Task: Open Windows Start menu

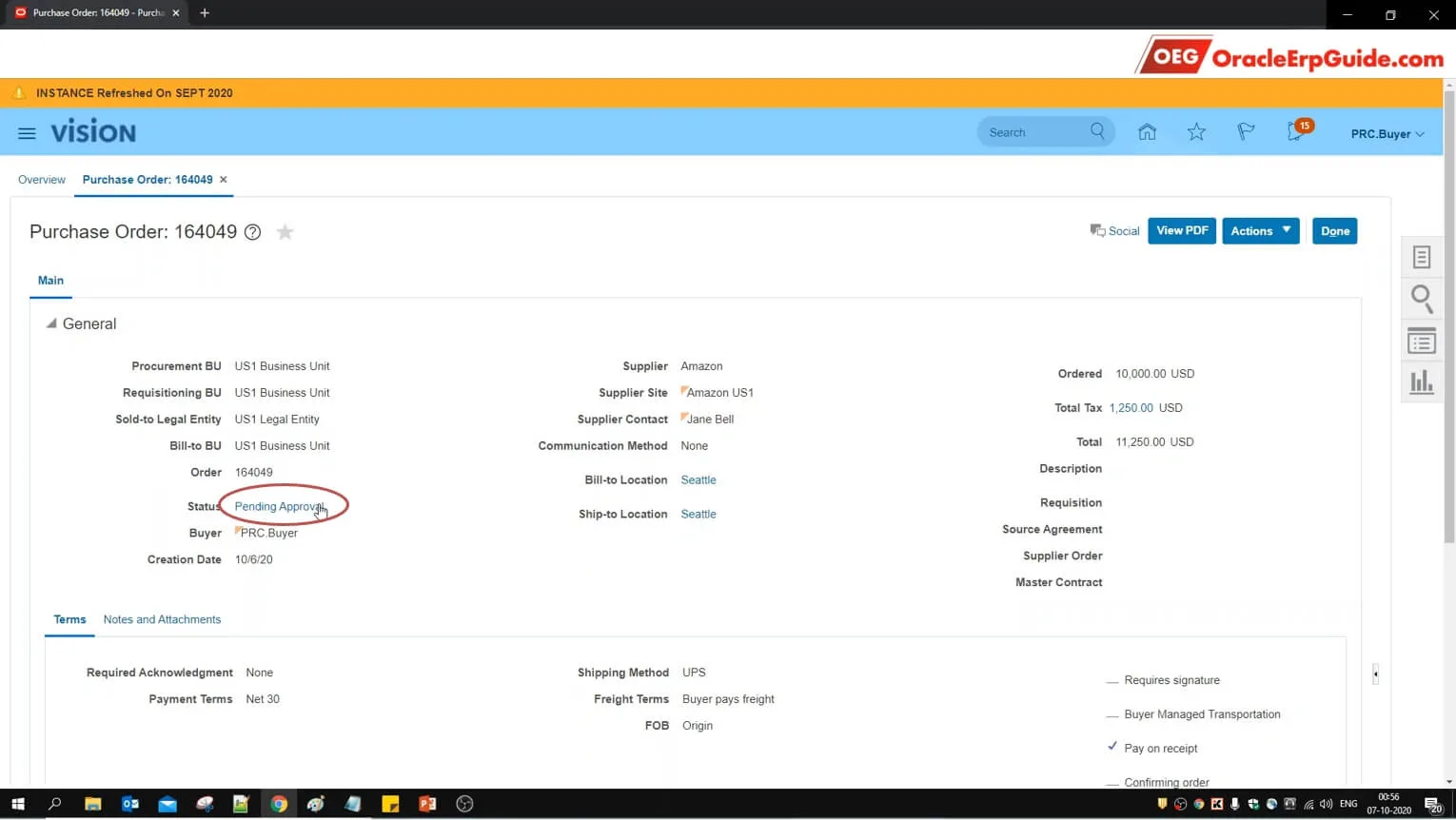Action: pyautogui.click(x=18, y=804)
